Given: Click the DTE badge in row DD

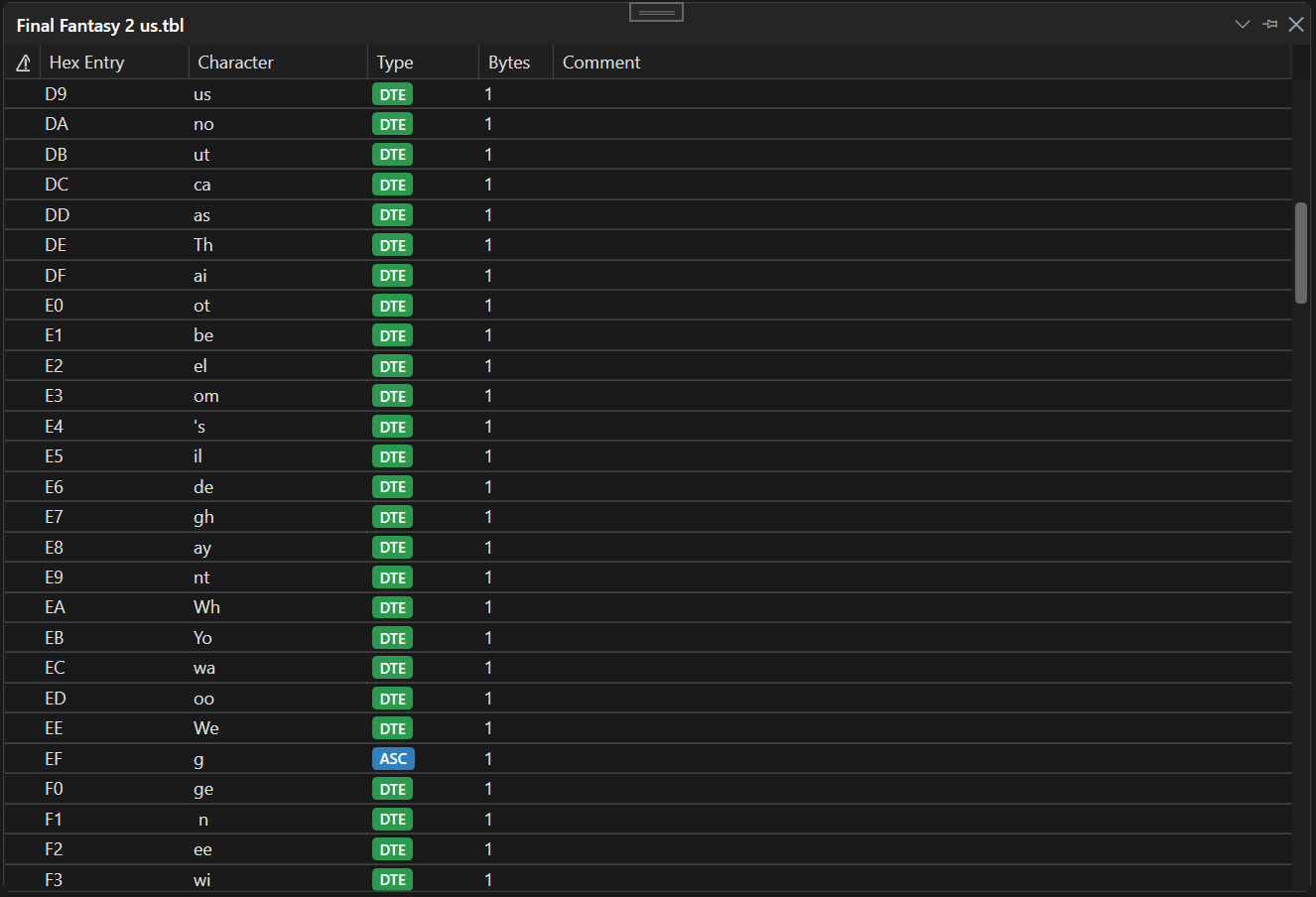Looking at the screenshot, I should 393,215.
